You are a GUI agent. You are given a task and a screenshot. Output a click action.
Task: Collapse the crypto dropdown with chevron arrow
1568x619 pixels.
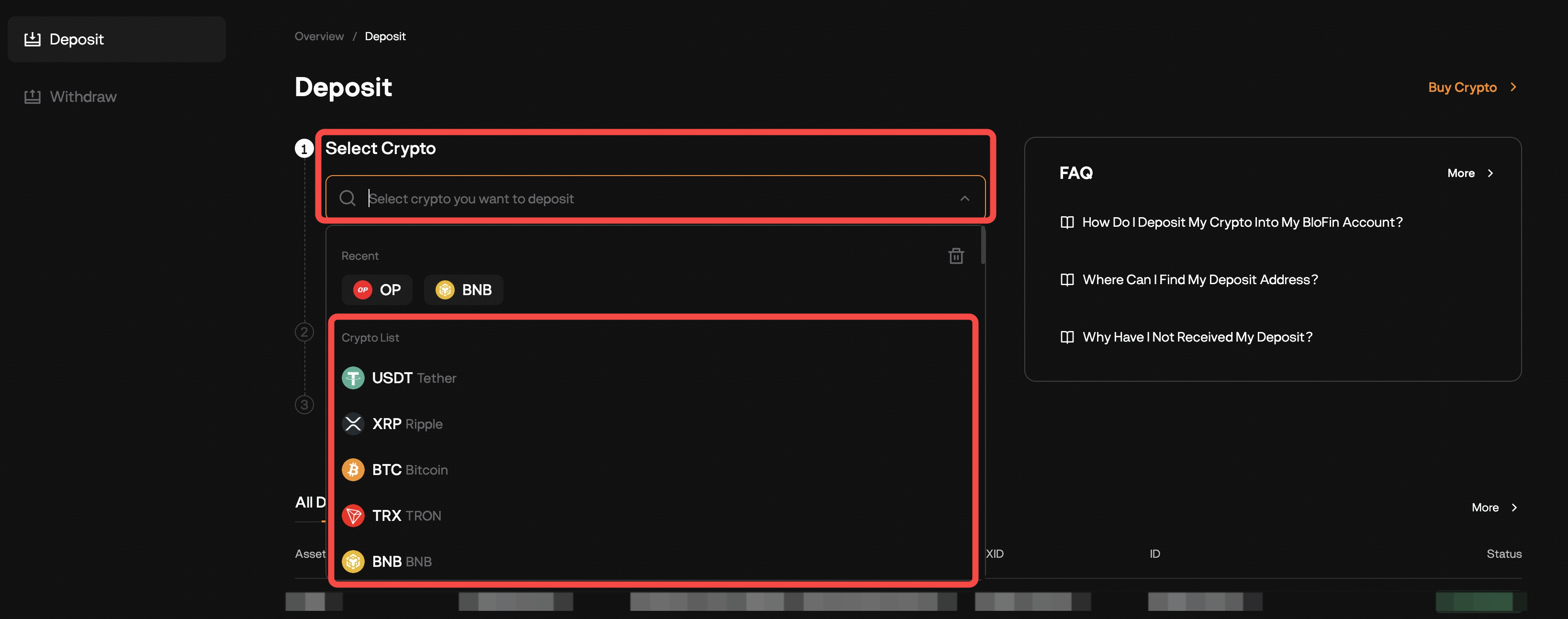[x=964, y=198]
